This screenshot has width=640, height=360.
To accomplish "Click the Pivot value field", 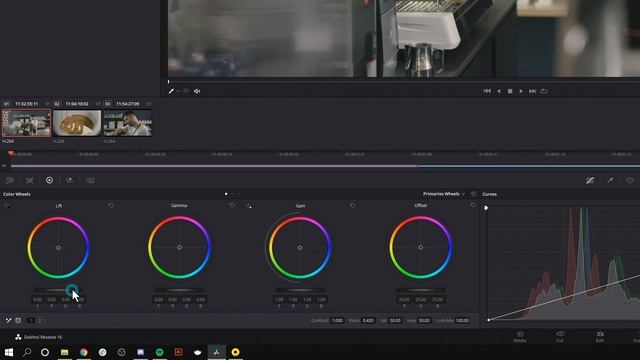I will point(368,320).
